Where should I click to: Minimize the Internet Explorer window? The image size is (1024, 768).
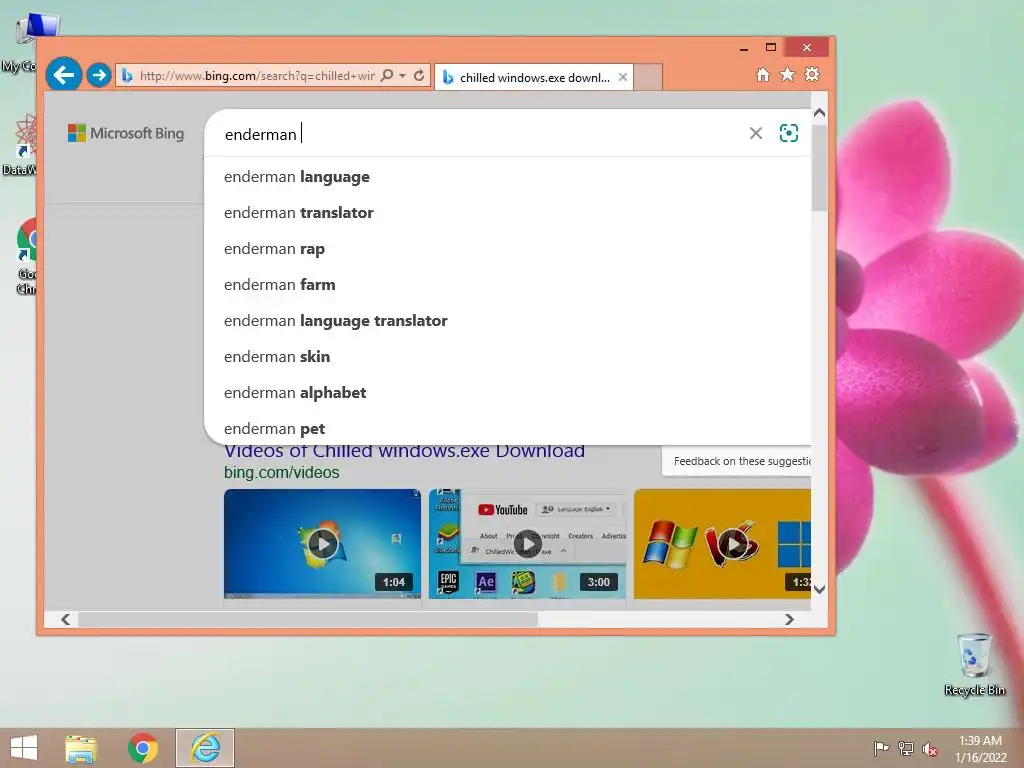coord(744,48)
